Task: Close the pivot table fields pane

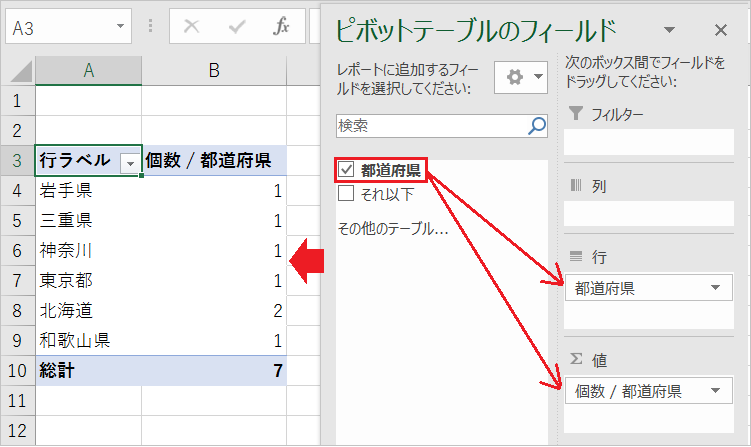Action: click(x=720, y=30)
